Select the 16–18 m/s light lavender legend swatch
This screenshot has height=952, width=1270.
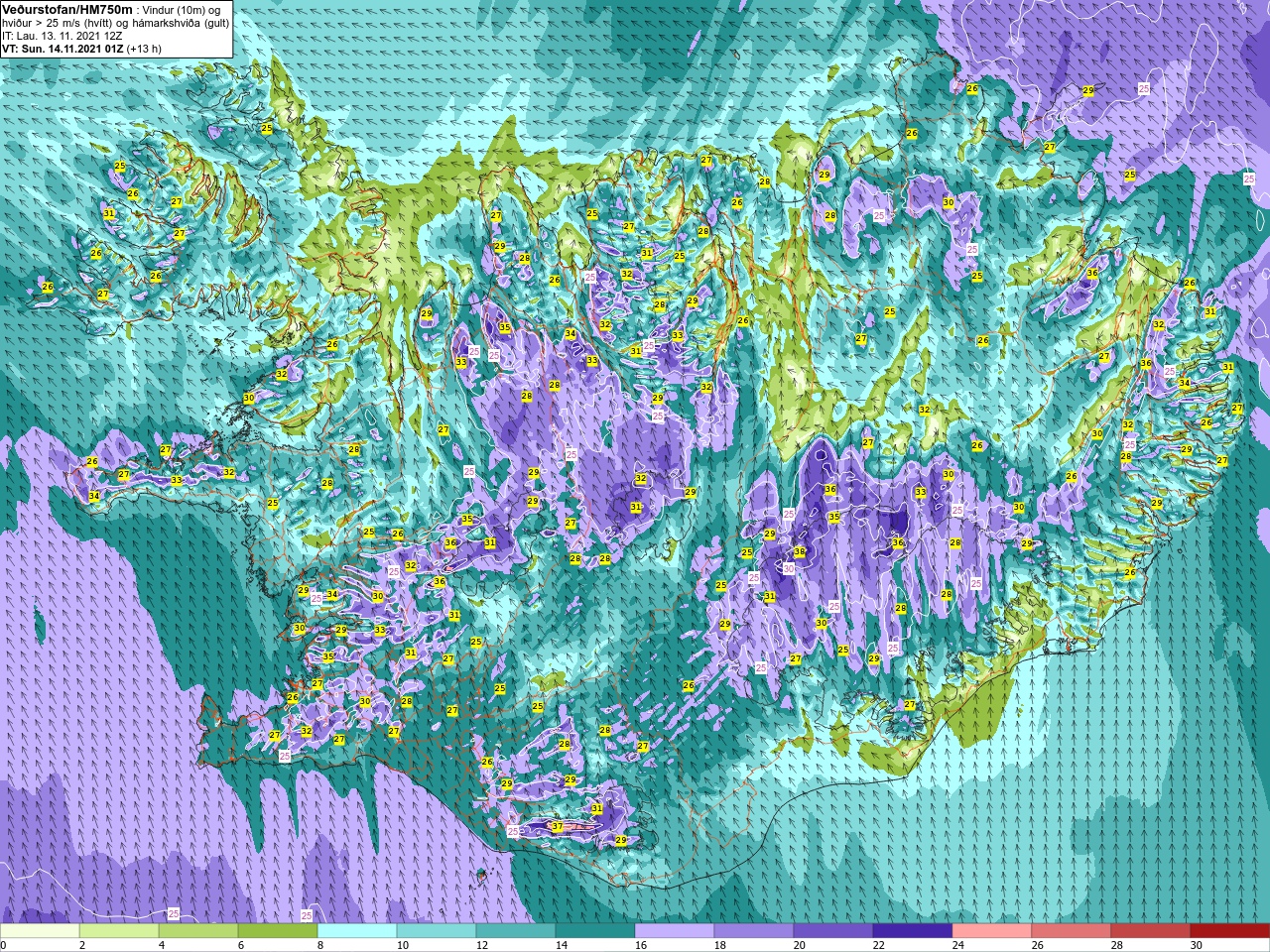point(675,931)
